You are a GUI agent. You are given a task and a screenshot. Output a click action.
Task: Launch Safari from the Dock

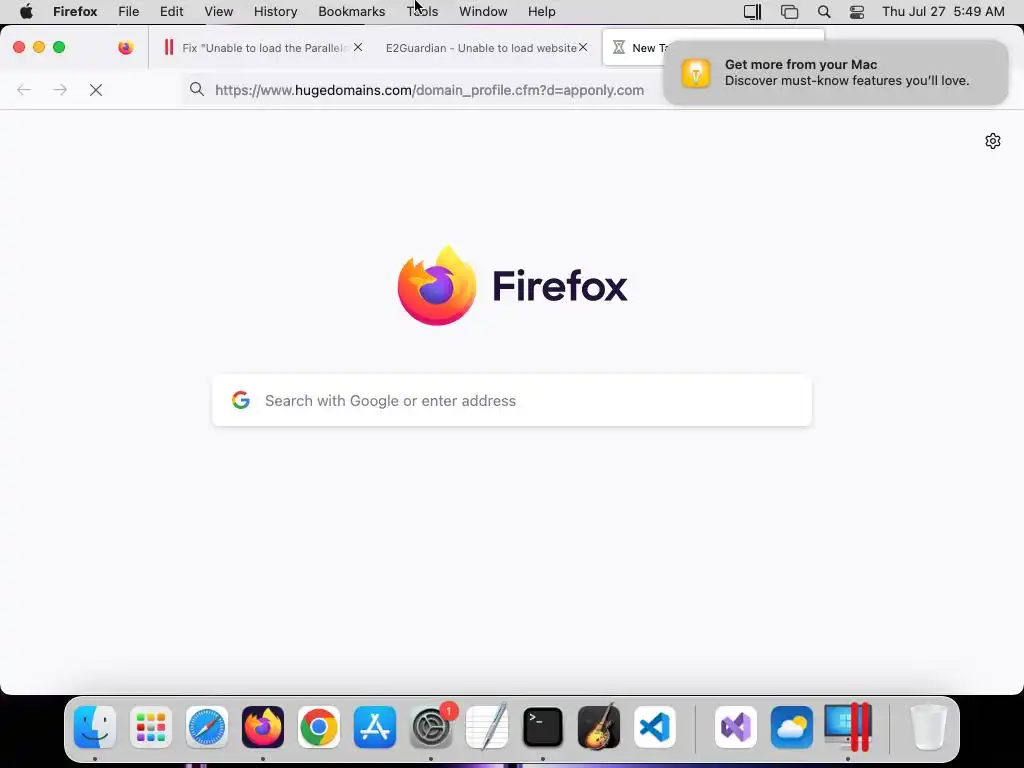[207, 727]
